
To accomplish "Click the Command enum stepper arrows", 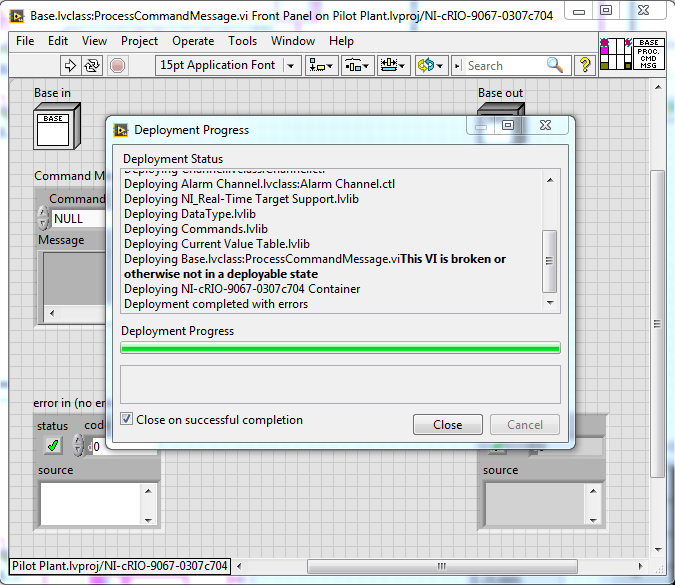I will [x=43, y=218].
